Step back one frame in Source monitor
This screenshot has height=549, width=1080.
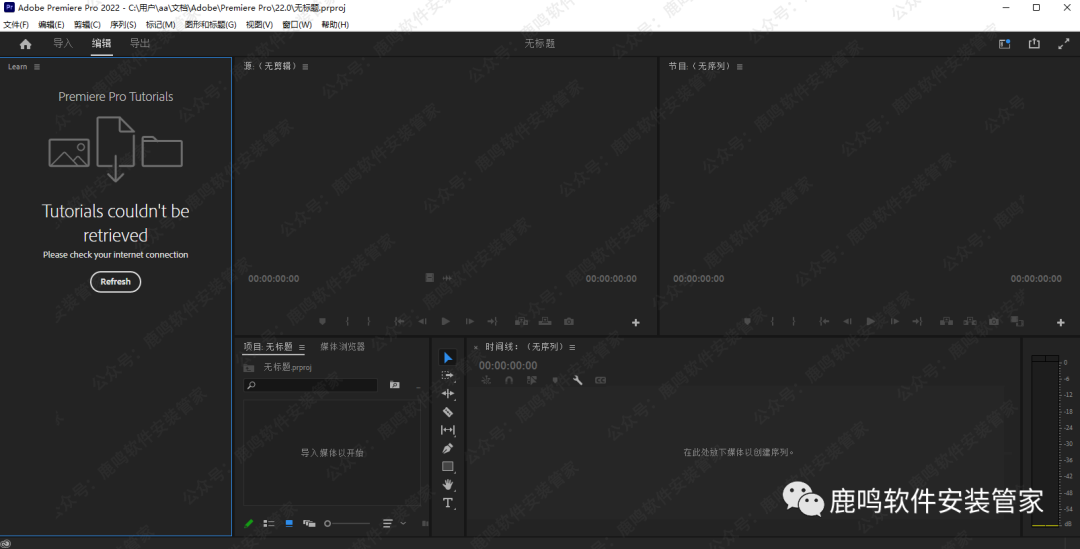click(x=422, y=322)
